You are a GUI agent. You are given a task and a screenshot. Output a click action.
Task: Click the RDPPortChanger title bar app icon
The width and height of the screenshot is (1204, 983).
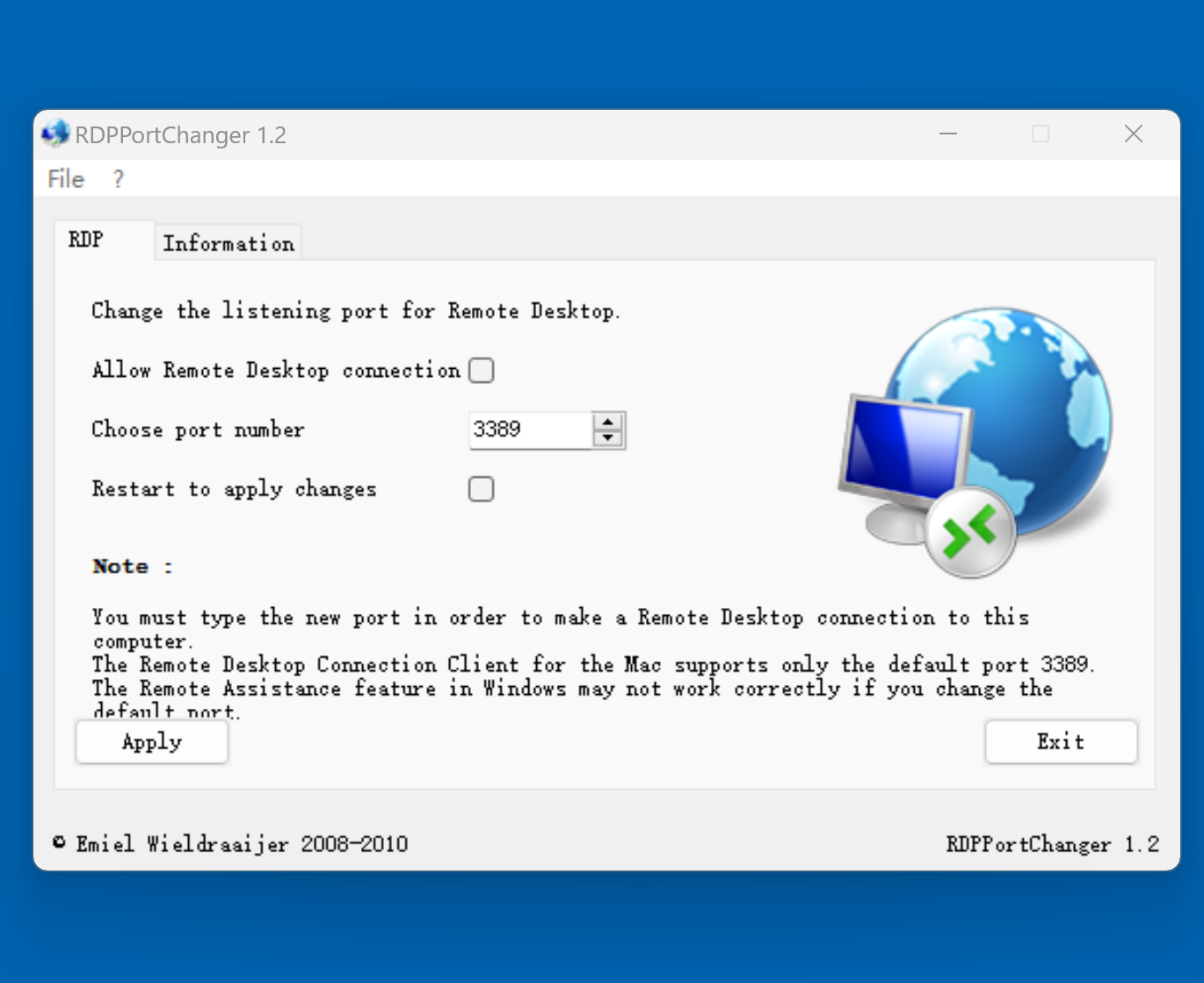tap(55, 134)
